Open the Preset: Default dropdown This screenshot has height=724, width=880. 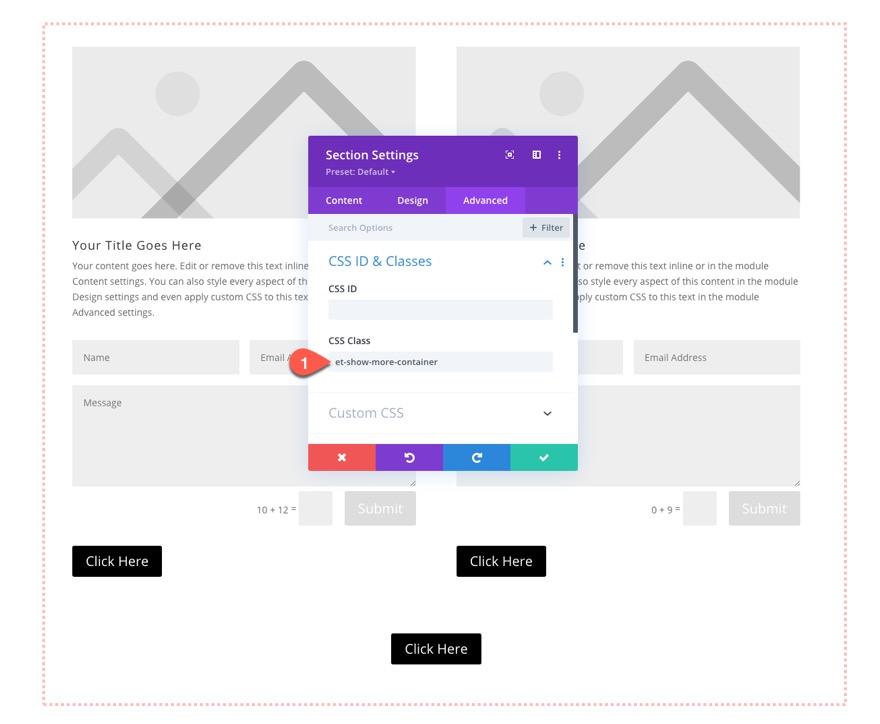[360, 171]
